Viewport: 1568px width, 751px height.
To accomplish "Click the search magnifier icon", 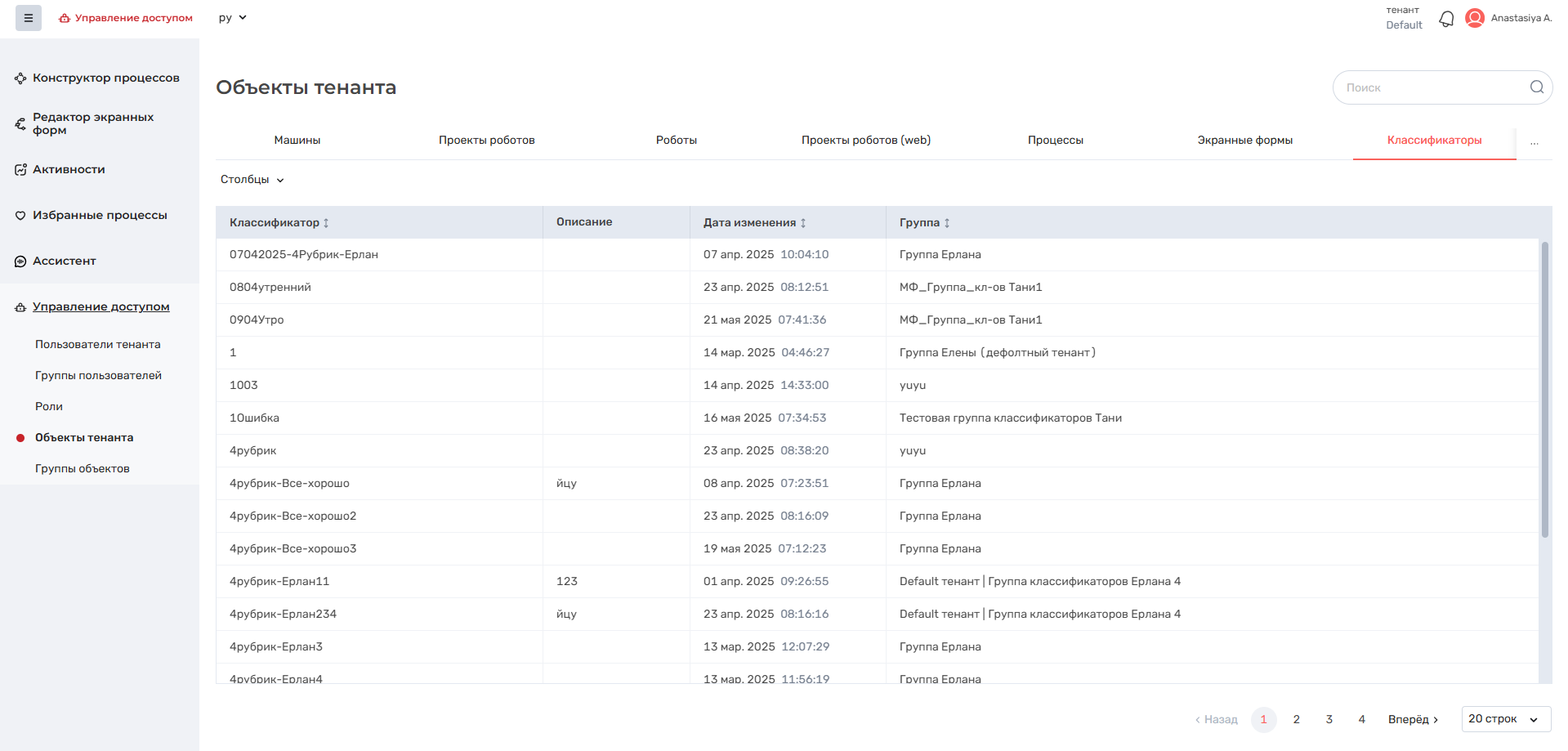I will (1536, 87).
